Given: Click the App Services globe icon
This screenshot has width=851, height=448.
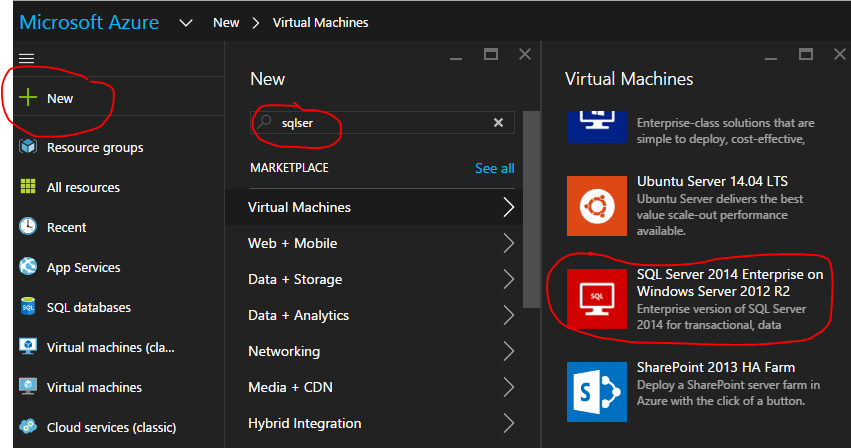Looking at the screenshot, I should pyautogui.click(x=28, y=267).
